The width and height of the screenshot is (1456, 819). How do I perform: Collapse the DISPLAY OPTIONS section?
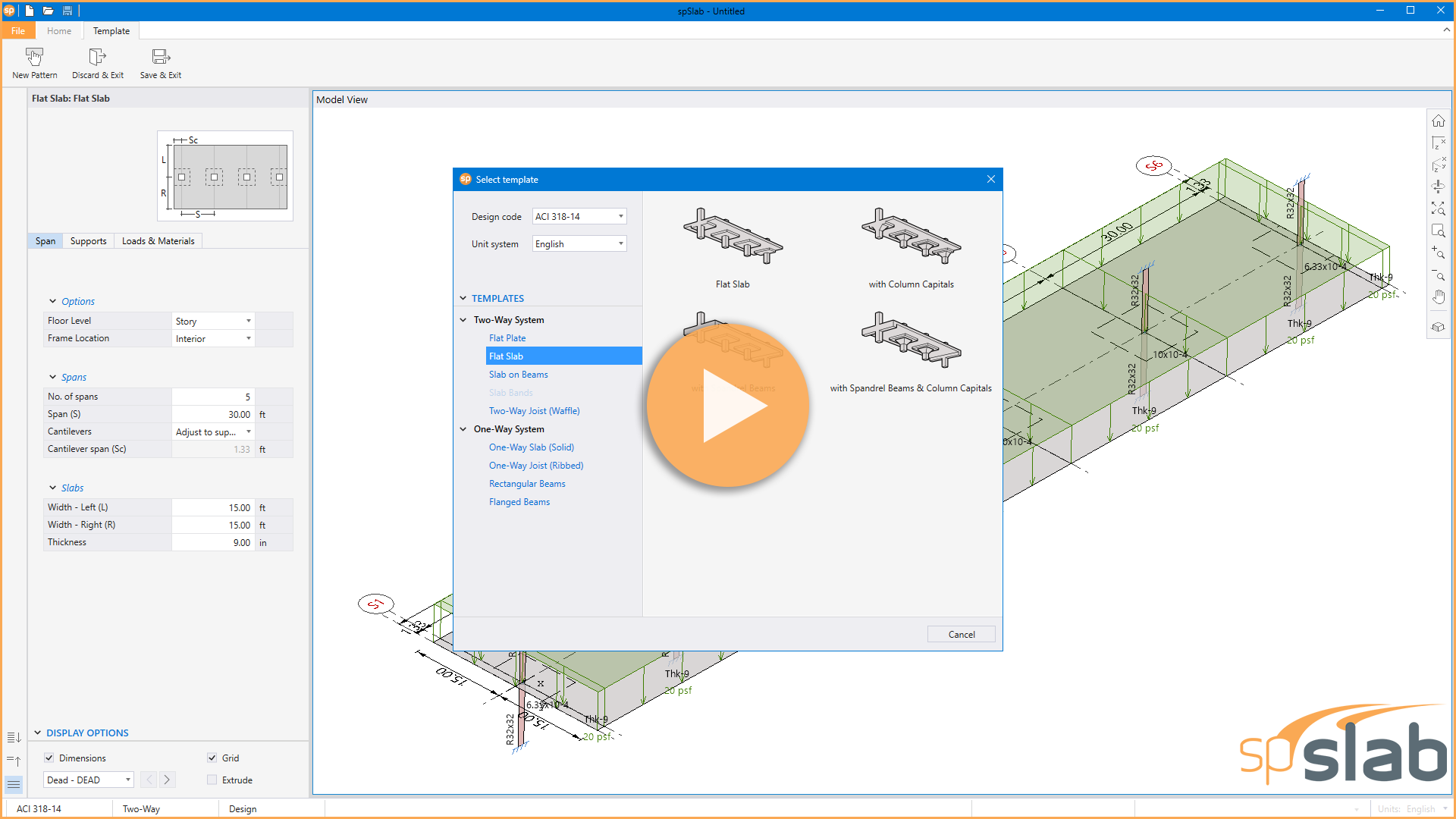(x=37, y=733)
